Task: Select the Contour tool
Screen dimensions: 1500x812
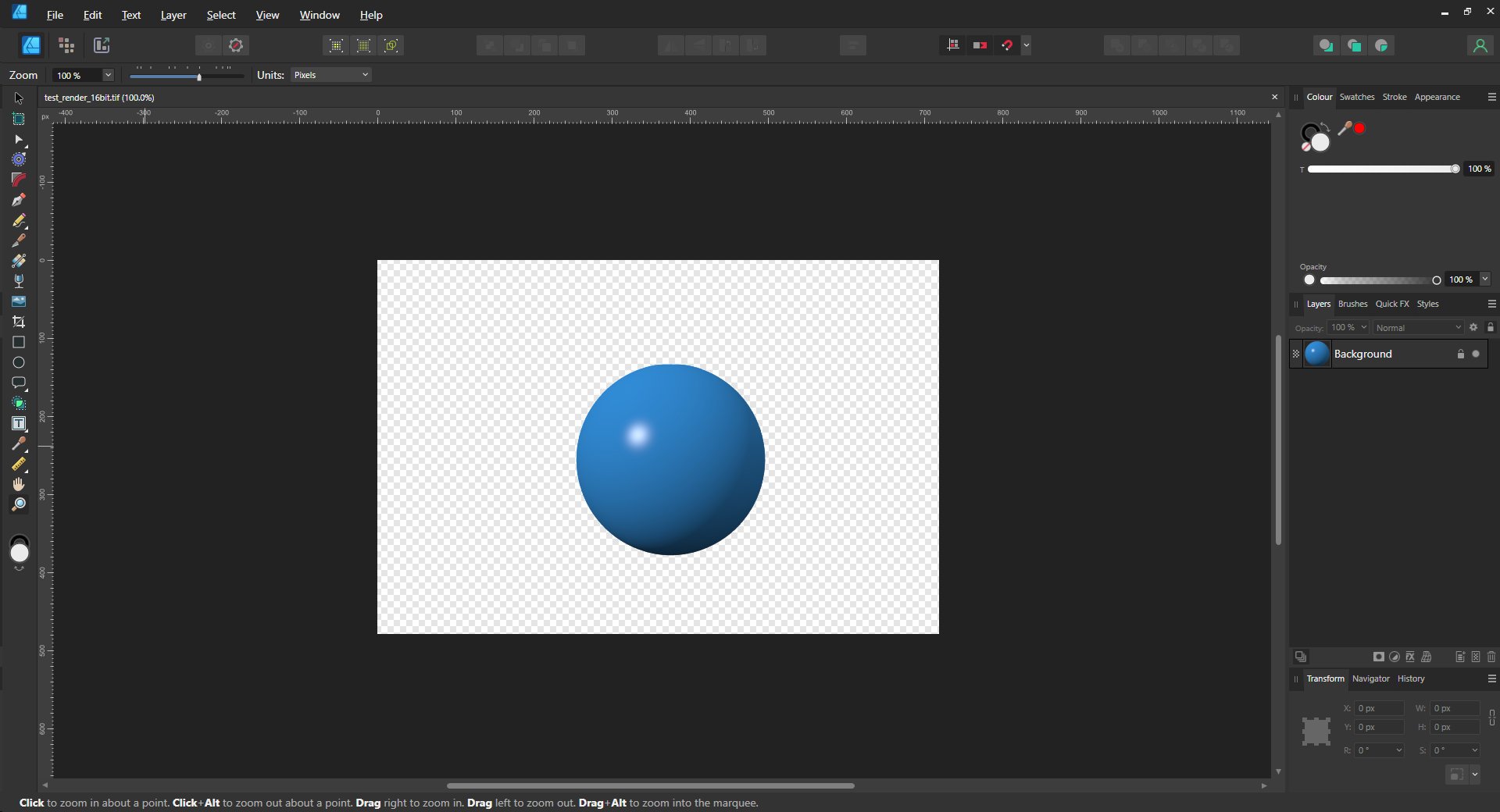Action: coord(19,159)
